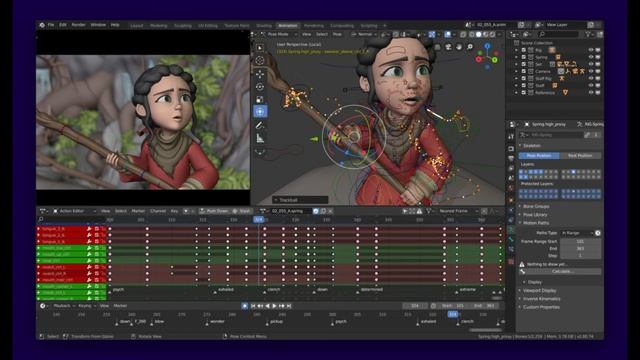Expand Pose Library panel
640x360 pixels.
tap(534, 215)
